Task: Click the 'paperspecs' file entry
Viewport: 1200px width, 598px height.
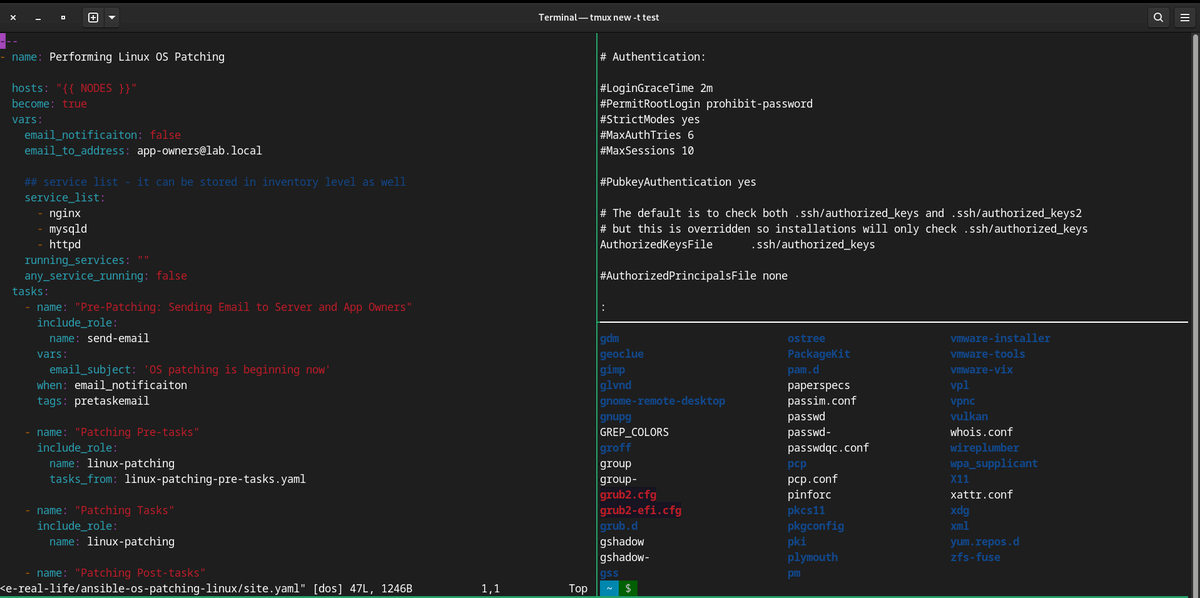Action: pos(819,385)
